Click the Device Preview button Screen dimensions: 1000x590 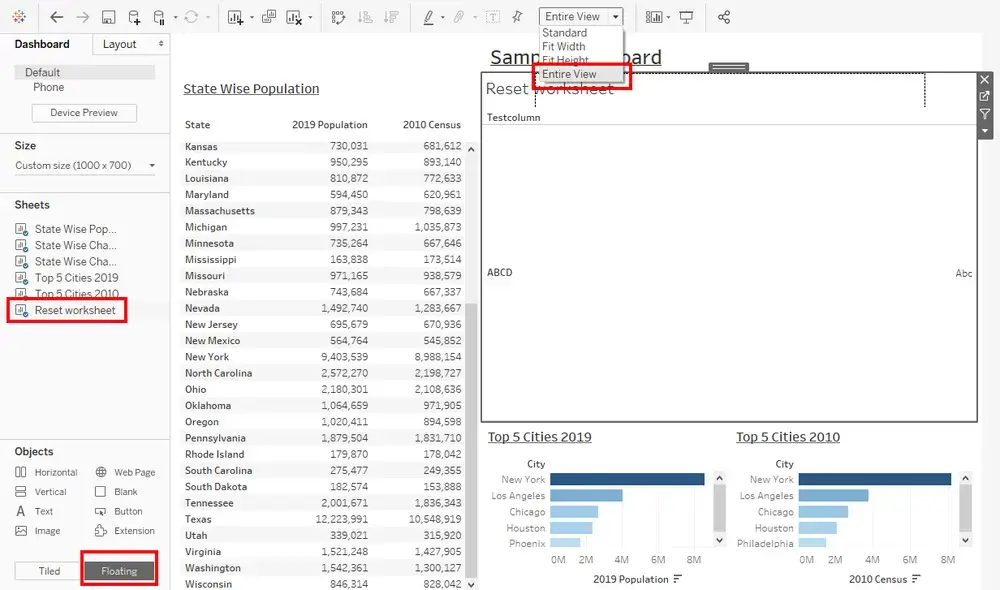point(84,113)
